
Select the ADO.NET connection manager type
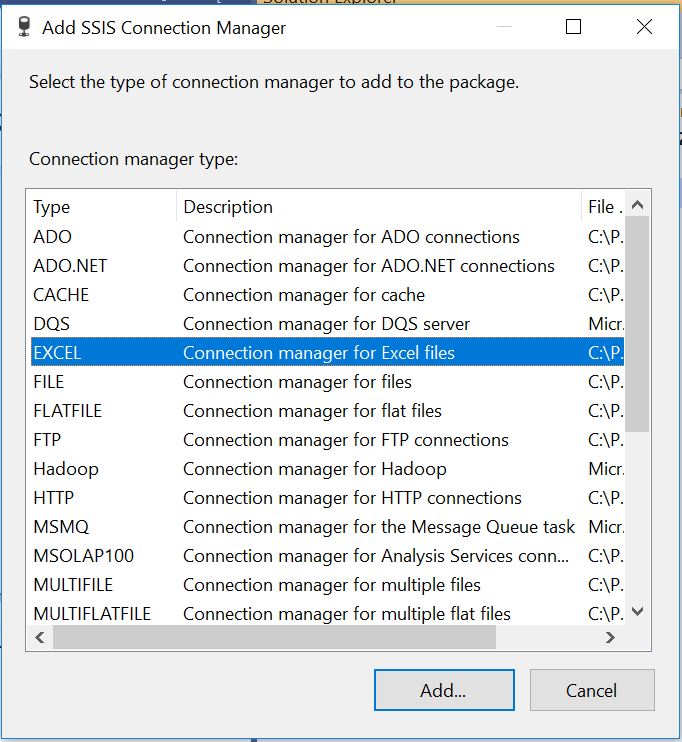(x=328, y=266)
